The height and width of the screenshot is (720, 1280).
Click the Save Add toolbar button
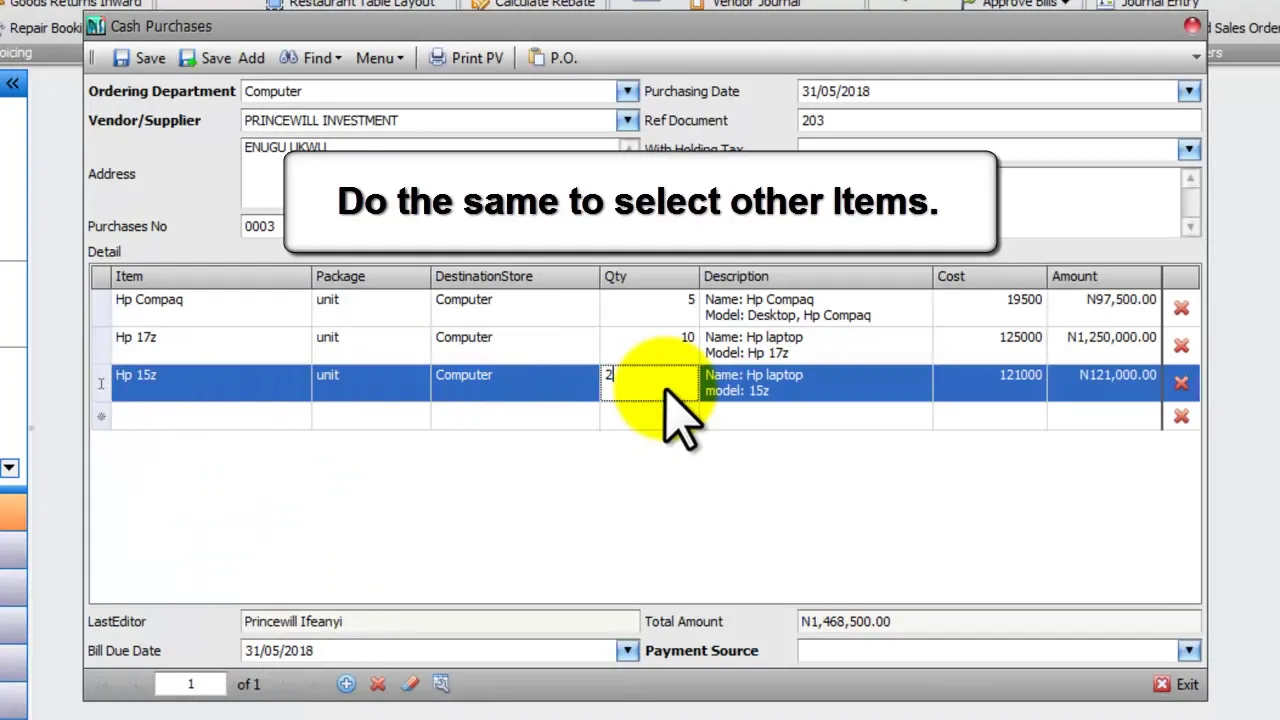coord(222,58)
